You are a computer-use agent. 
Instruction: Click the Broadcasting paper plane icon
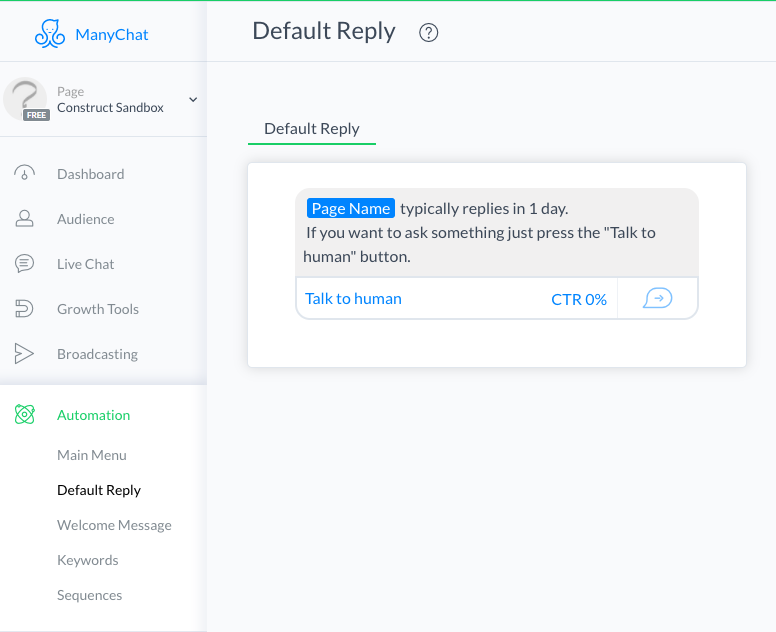(25, 354)
